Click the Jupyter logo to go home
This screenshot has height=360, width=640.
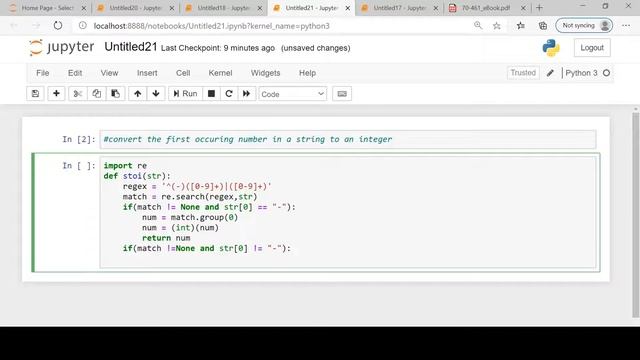pos(61,47)
